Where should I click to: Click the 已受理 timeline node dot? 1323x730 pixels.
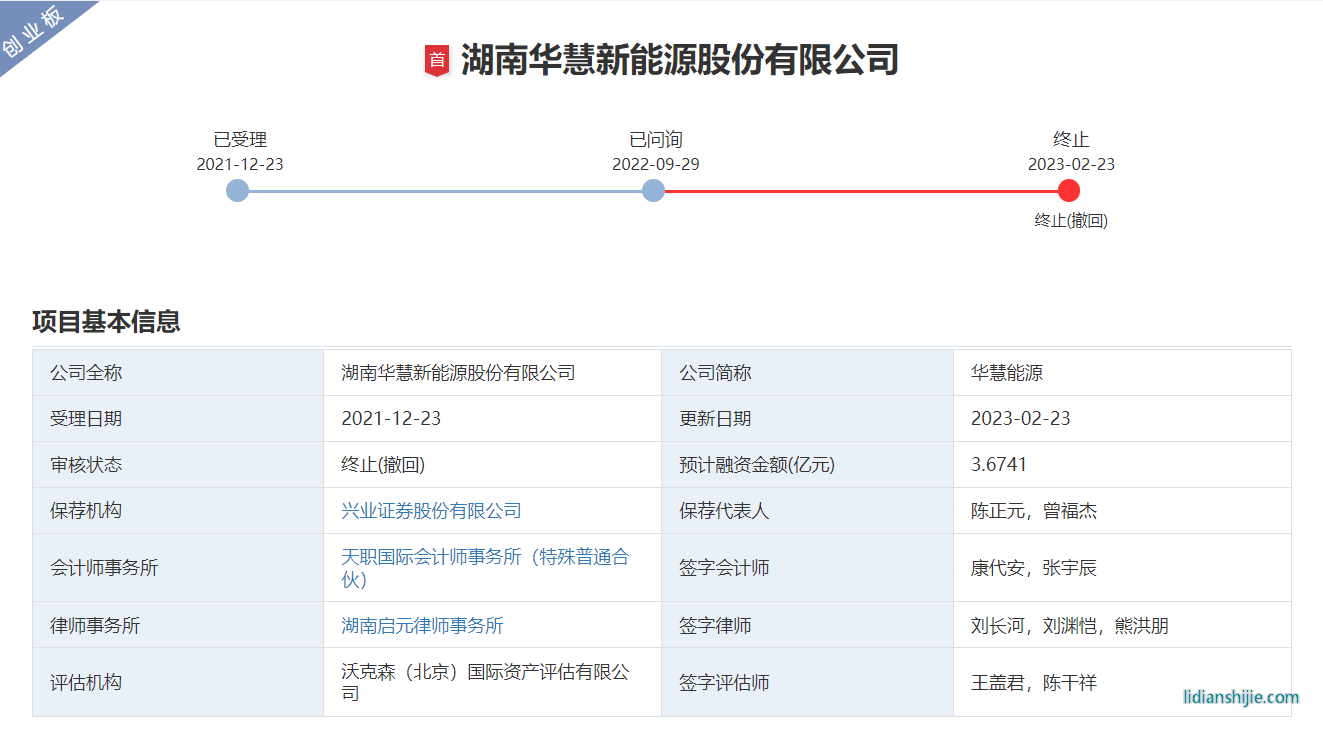tap(237, 190)
